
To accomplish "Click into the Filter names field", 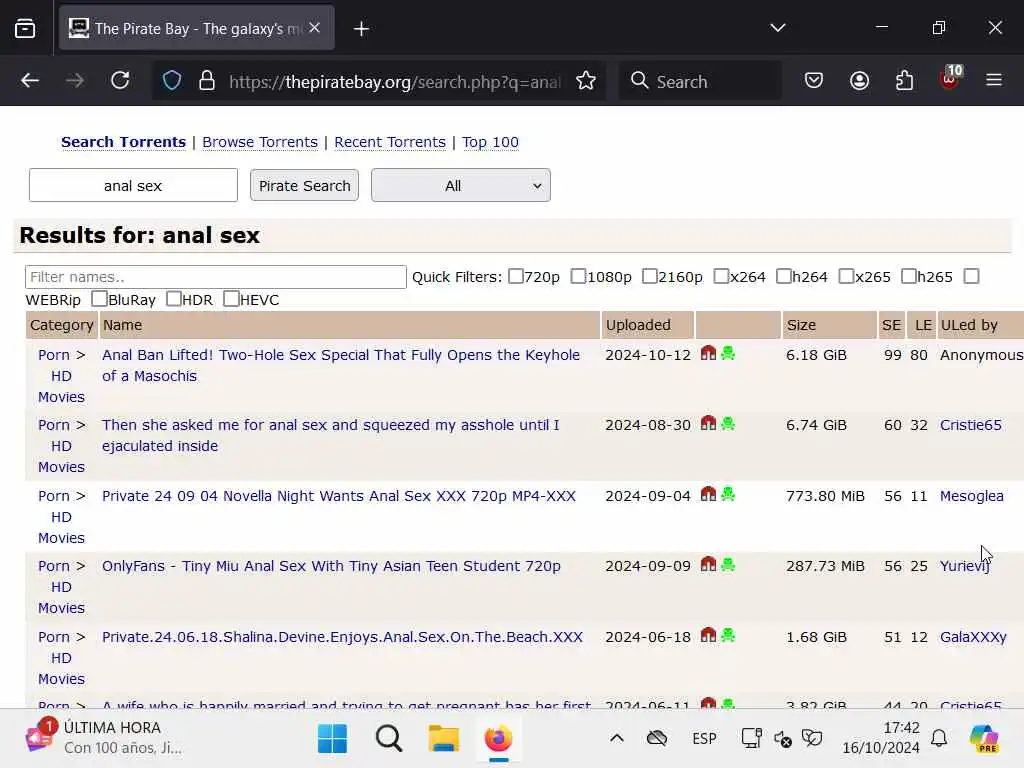I will [x=216, y=277].
